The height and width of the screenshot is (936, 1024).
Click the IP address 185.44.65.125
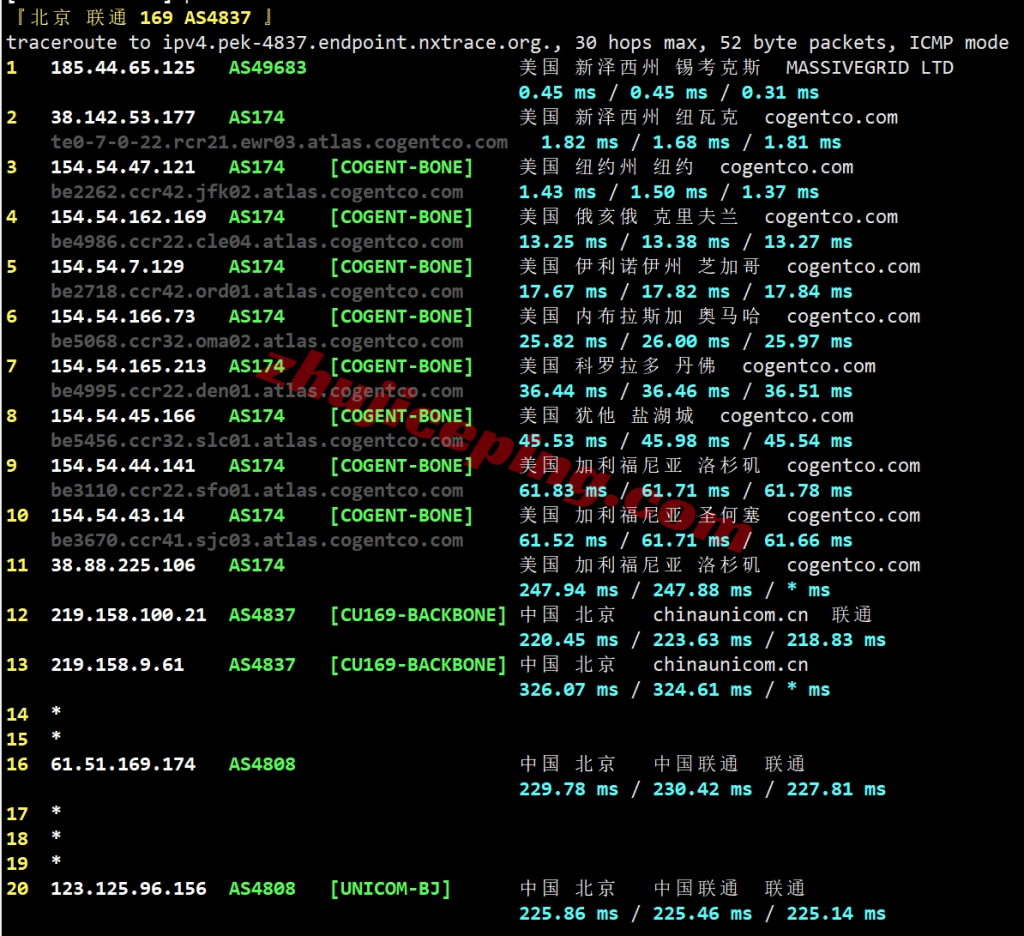tap(123, 68)
